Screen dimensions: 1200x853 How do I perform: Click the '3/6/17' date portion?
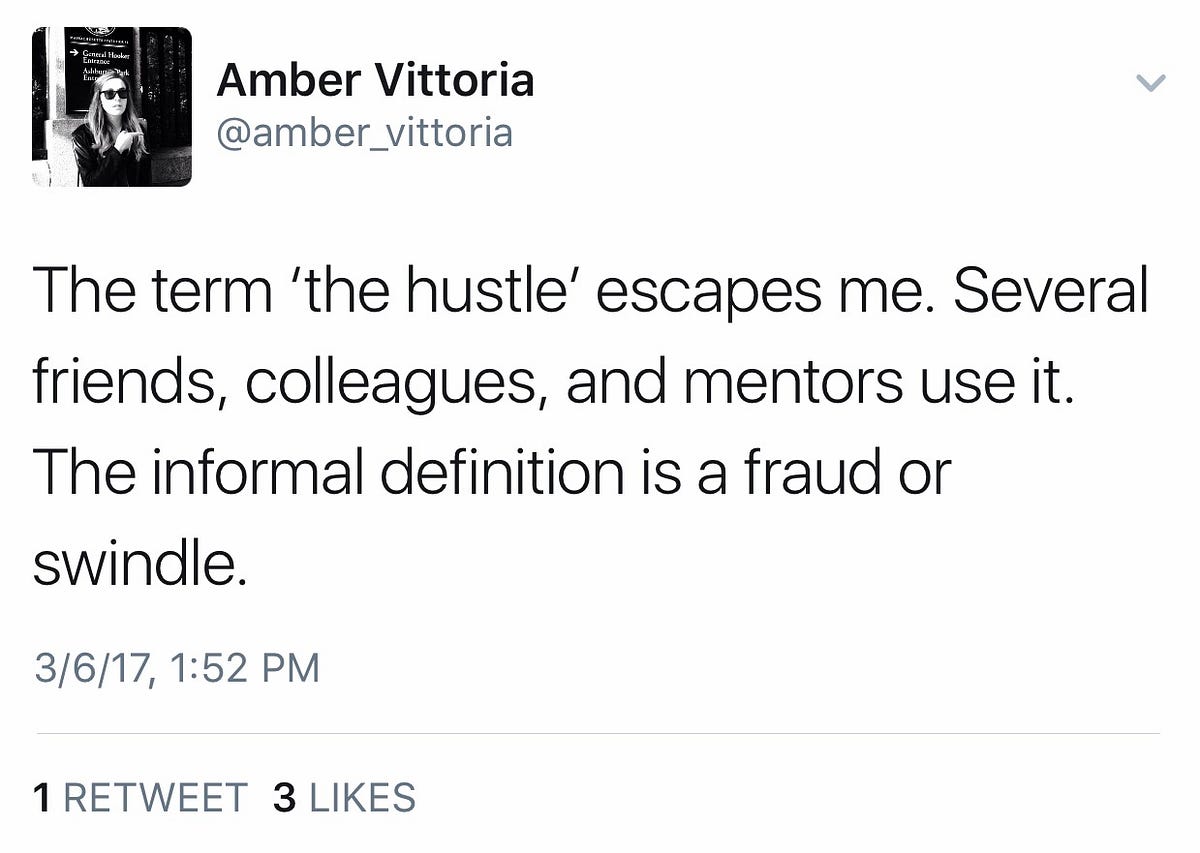(96, 665)
